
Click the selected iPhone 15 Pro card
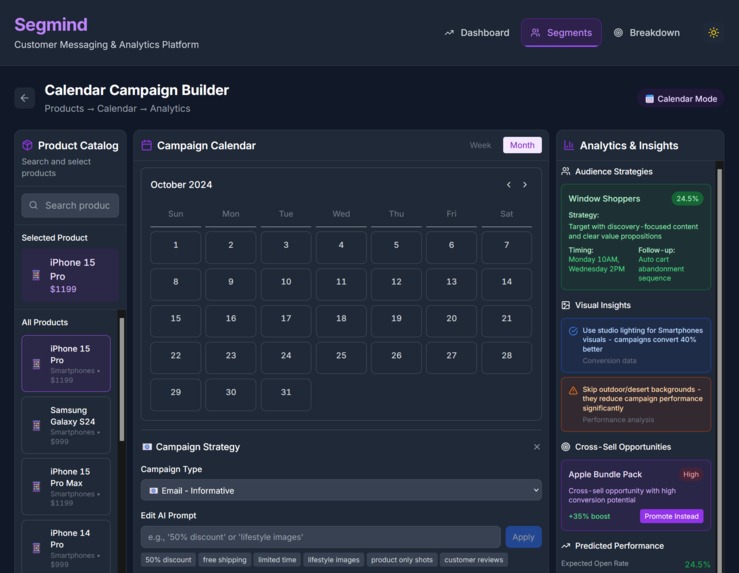pos(70,275)
